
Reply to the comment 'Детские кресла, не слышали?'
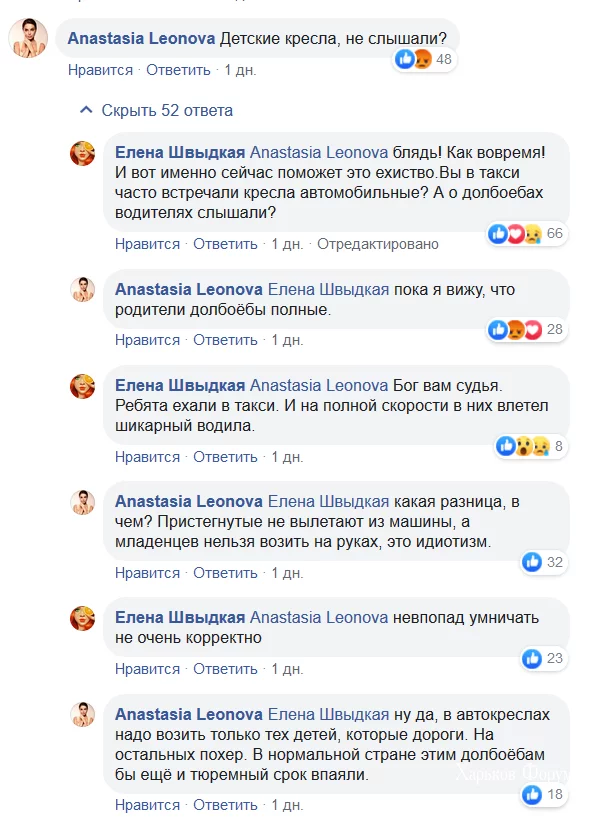pyautogui.click(x=178, y=70)
